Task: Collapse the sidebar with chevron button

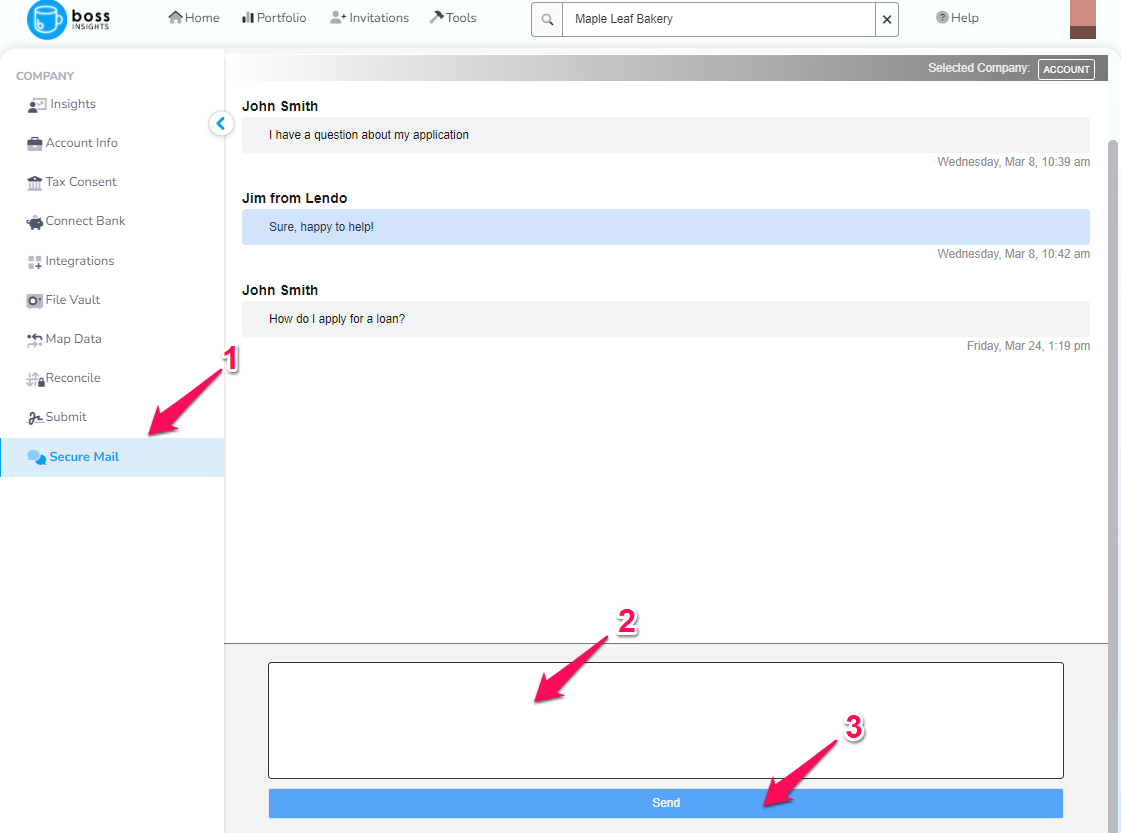Action: click(221, 124)
